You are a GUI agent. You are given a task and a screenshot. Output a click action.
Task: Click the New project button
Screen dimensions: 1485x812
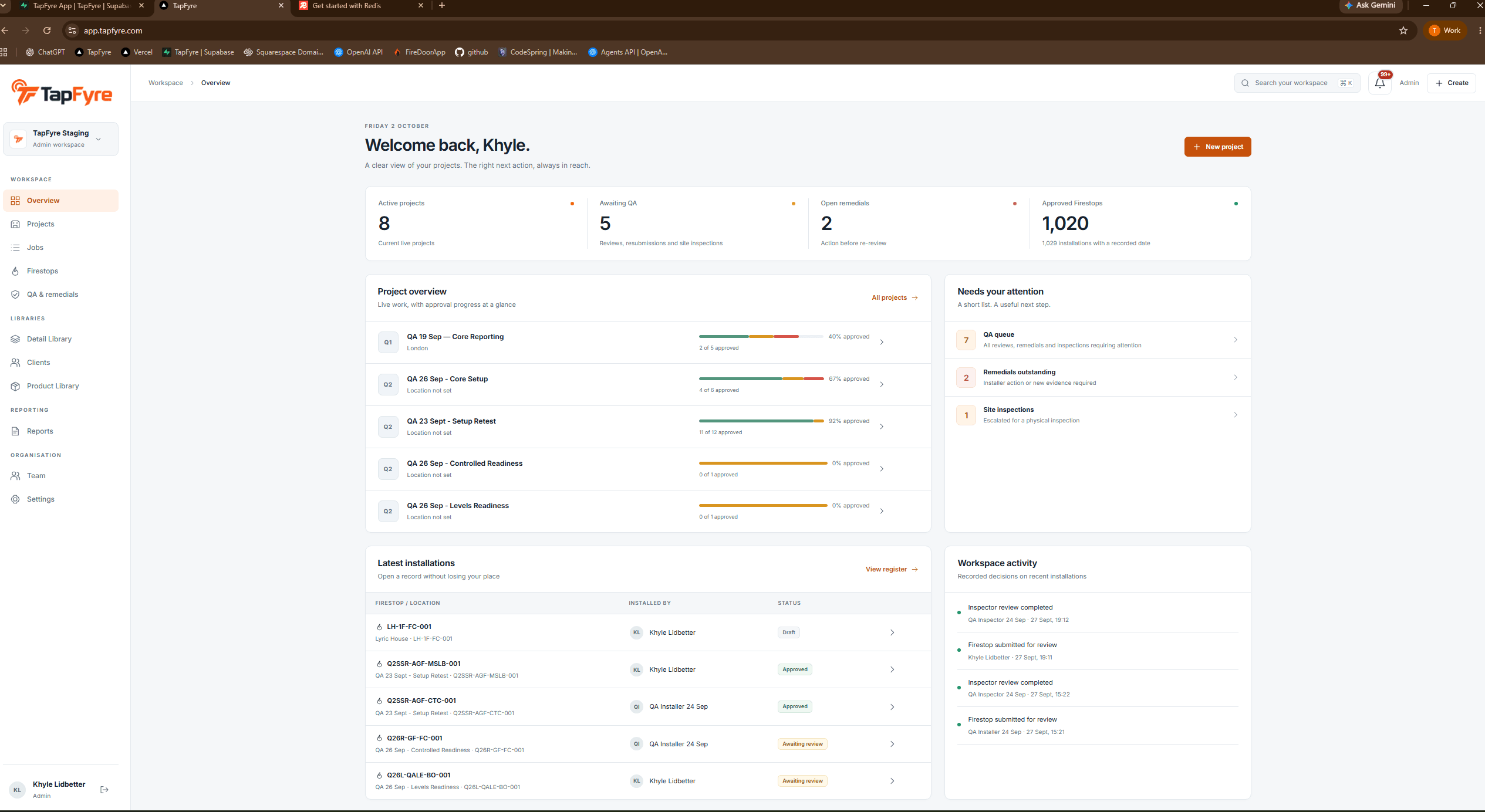point(1217,147)
